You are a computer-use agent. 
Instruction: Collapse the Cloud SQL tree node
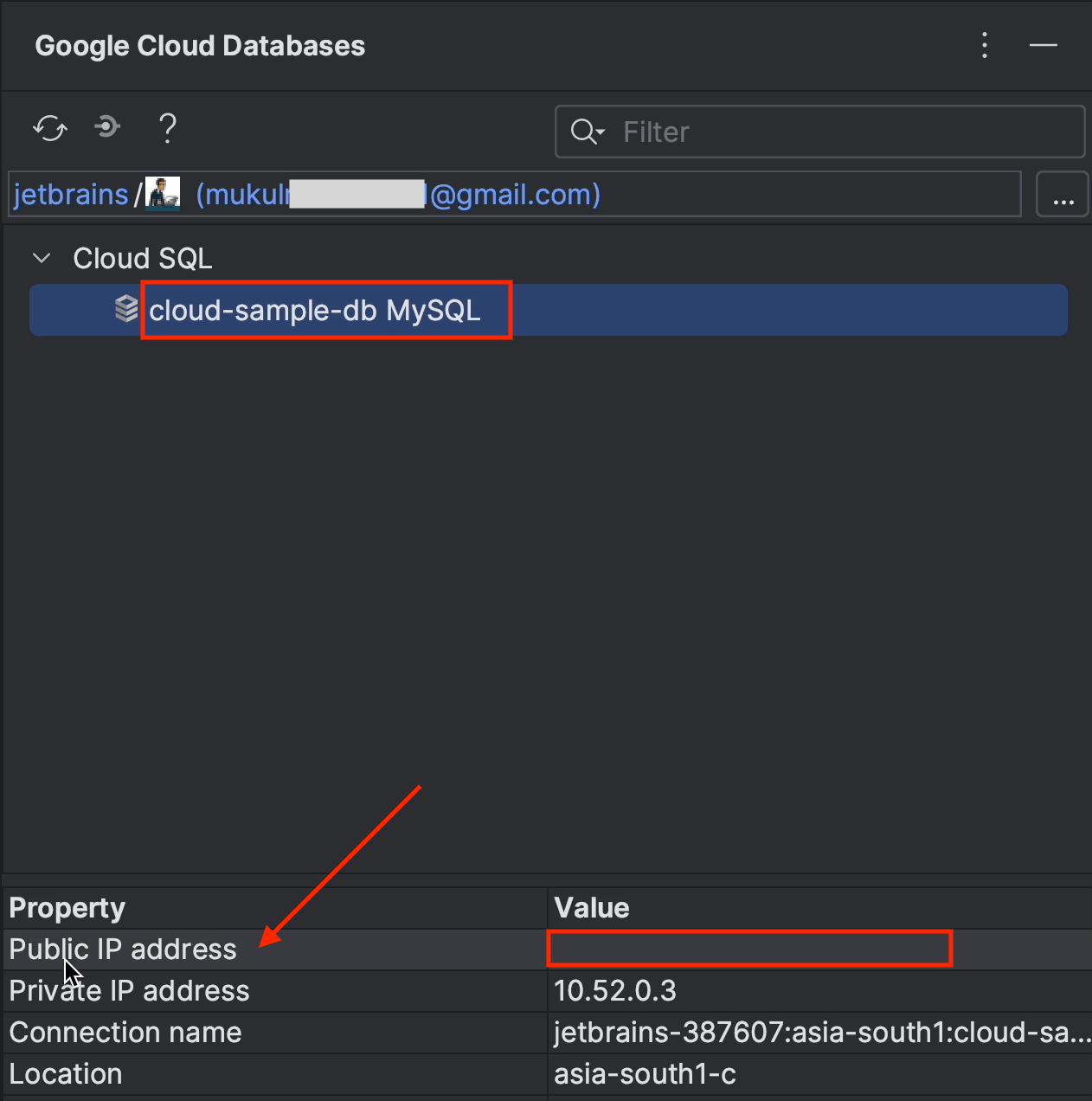point(42,258)
